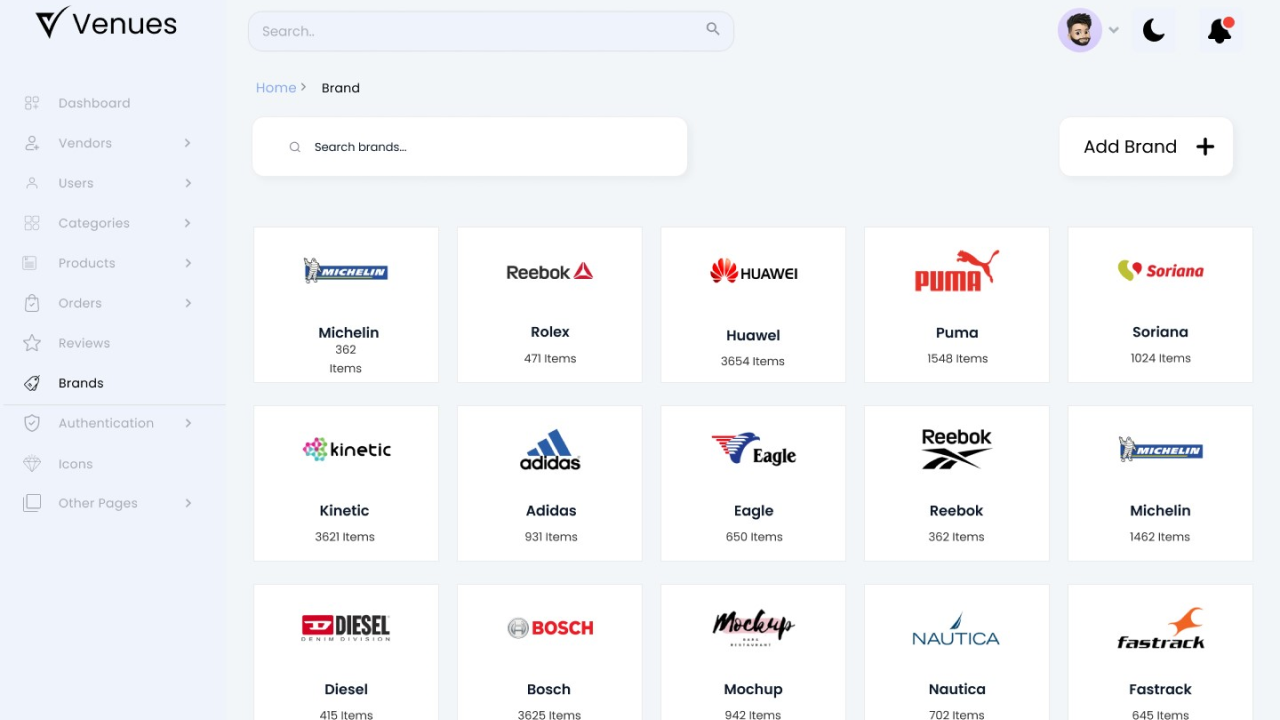
Task: Open the Bosch logo
Action: tap(550, 628)
